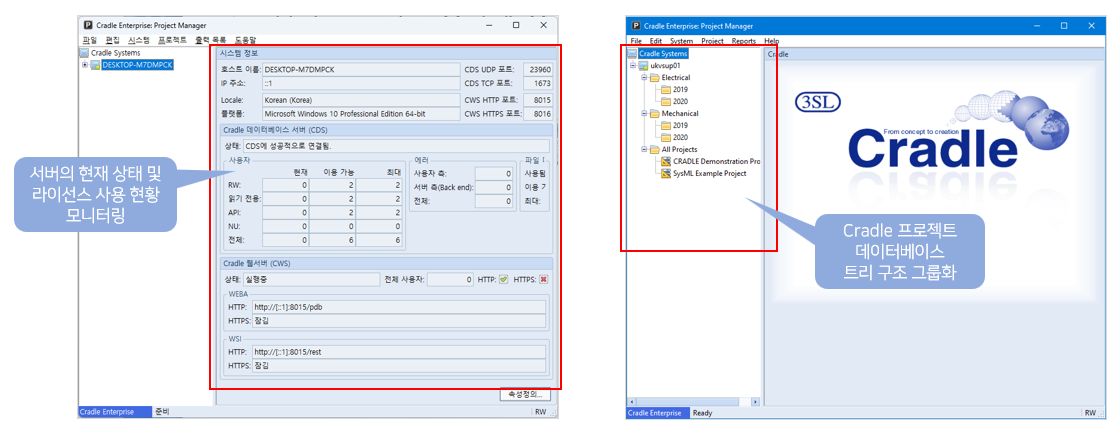Click the CRADLE Demonstration Project icon
Image resolution: width=1118 pixels, height=427 pixels.
click(666, 161)
